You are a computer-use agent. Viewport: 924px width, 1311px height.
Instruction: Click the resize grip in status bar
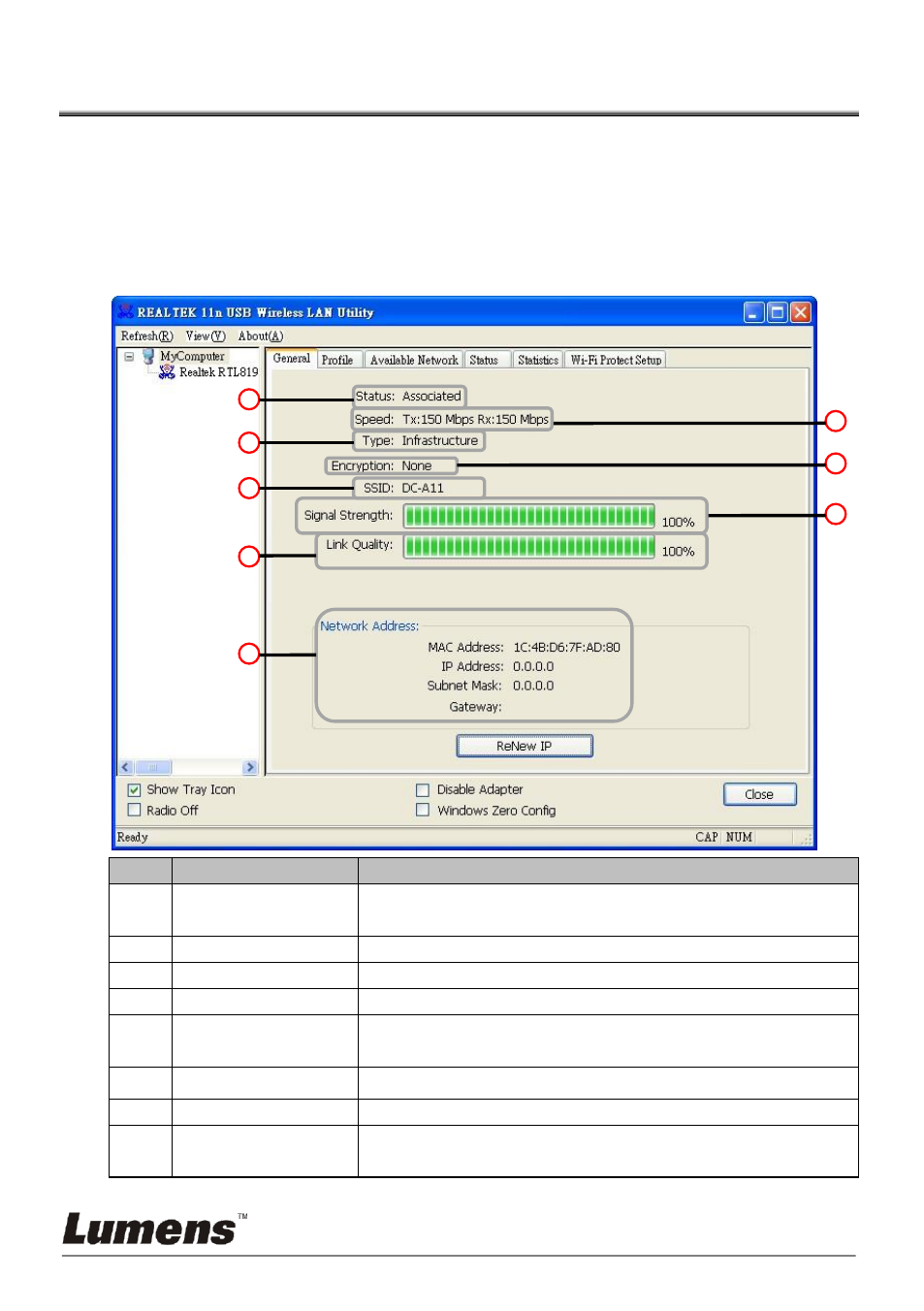806,839
